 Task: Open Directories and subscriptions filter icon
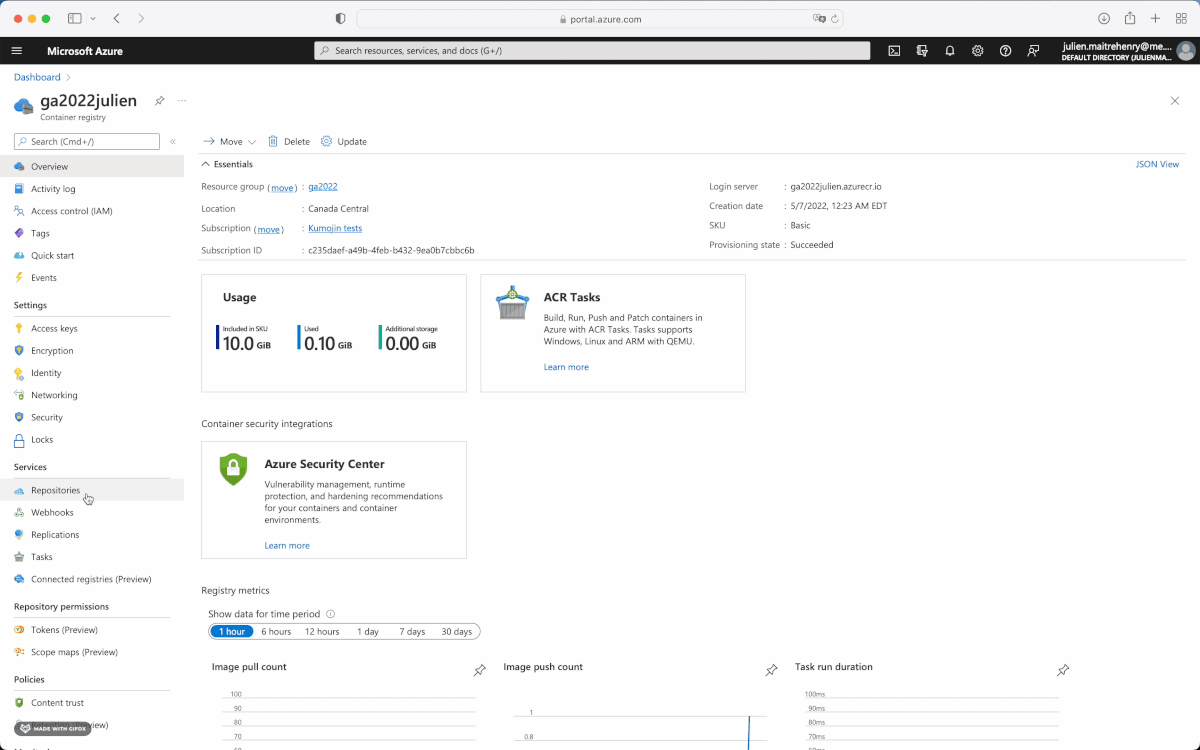click(922, 51)
